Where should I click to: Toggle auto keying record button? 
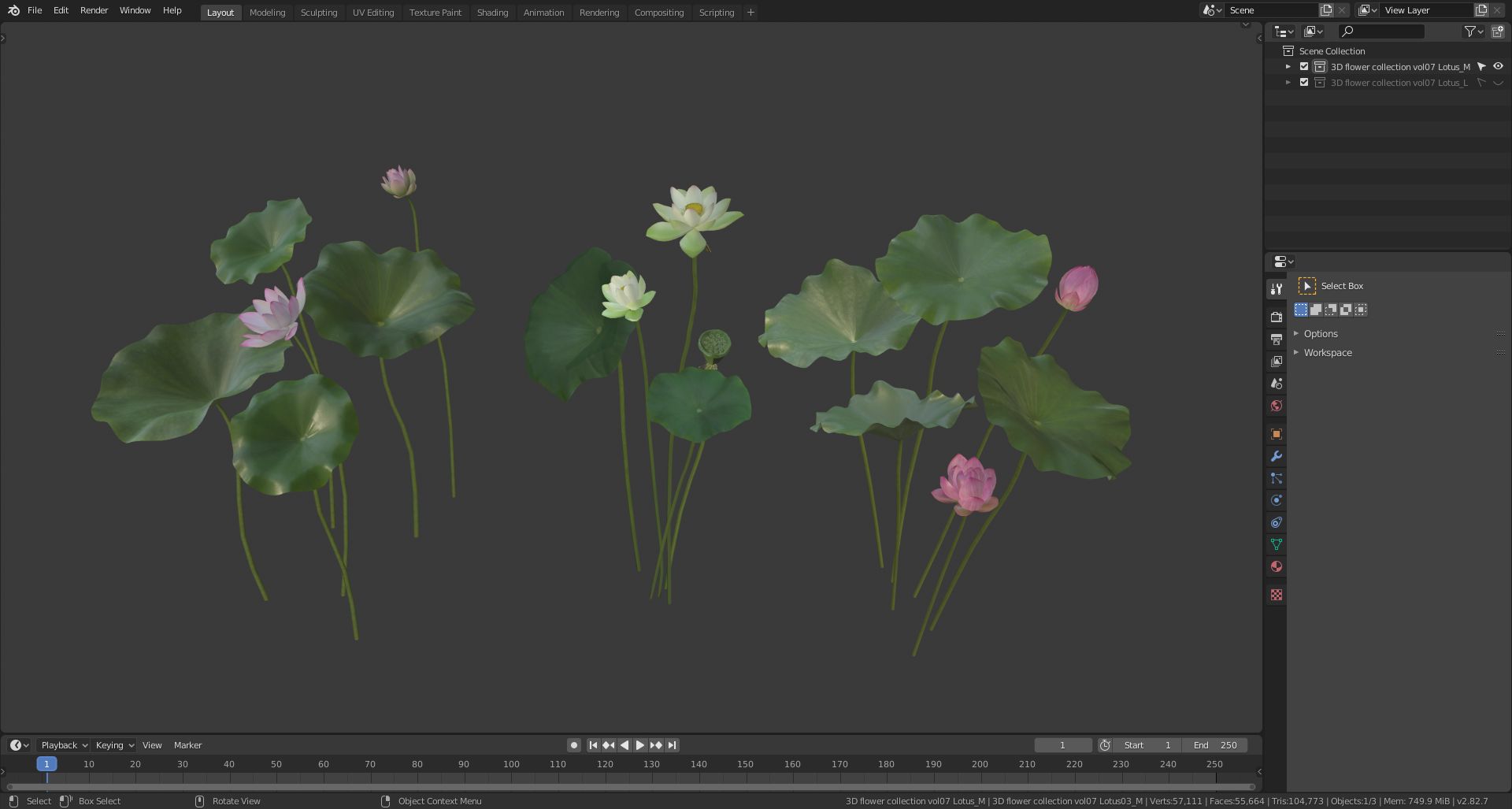coord(574,745)
